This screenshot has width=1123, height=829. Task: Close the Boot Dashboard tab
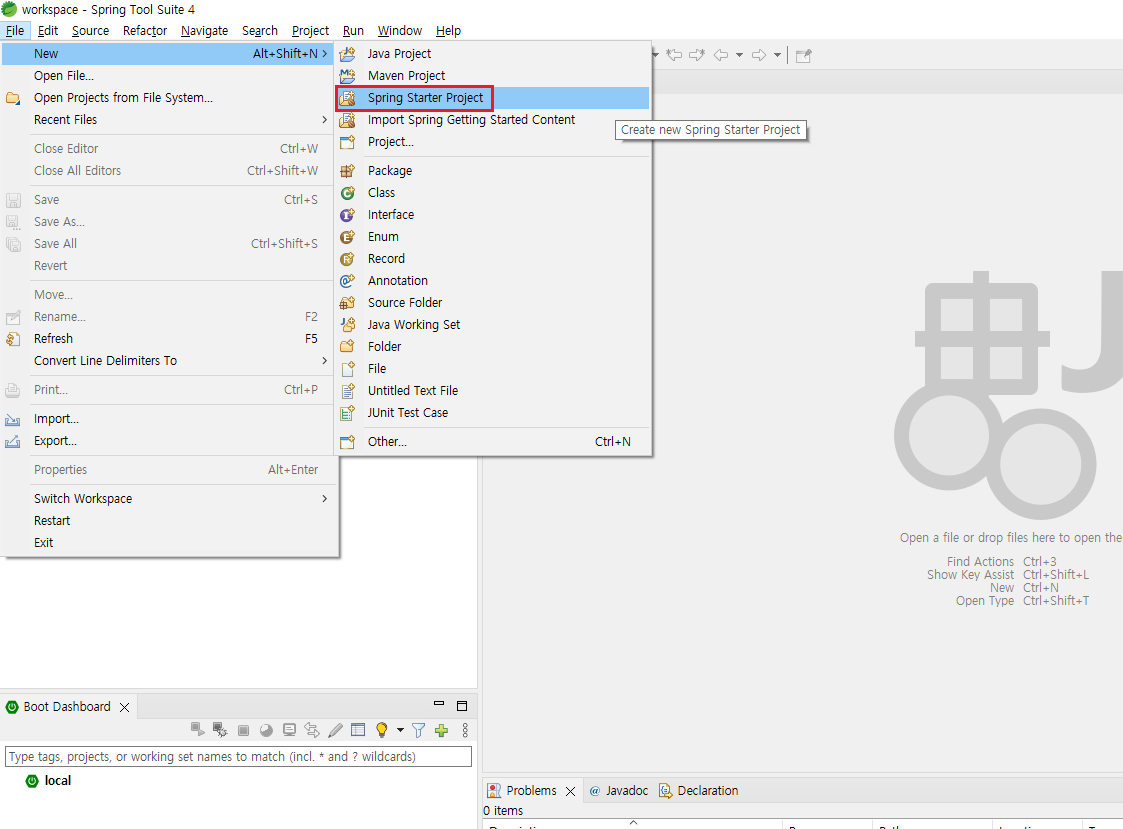click(x=125, y=707)
